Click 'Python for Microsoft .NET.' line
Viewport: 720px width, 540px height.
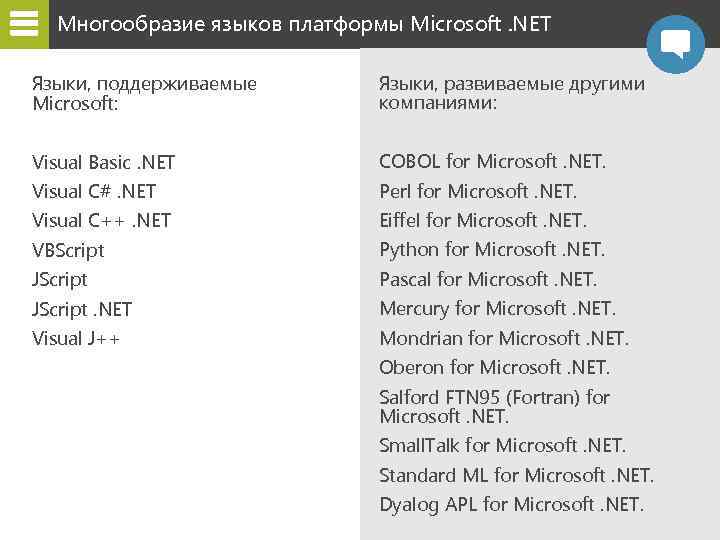tap(492, 249)
